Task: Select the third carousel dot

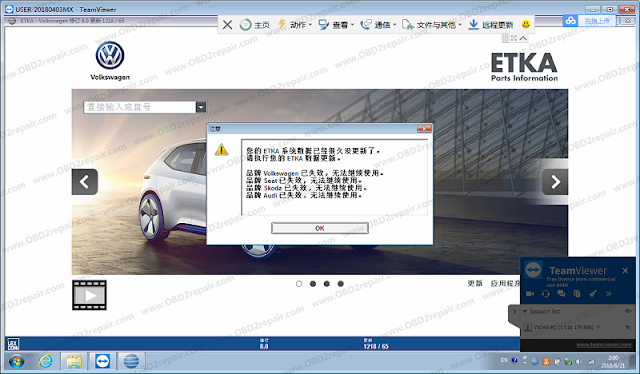Action: pos(327,284)
